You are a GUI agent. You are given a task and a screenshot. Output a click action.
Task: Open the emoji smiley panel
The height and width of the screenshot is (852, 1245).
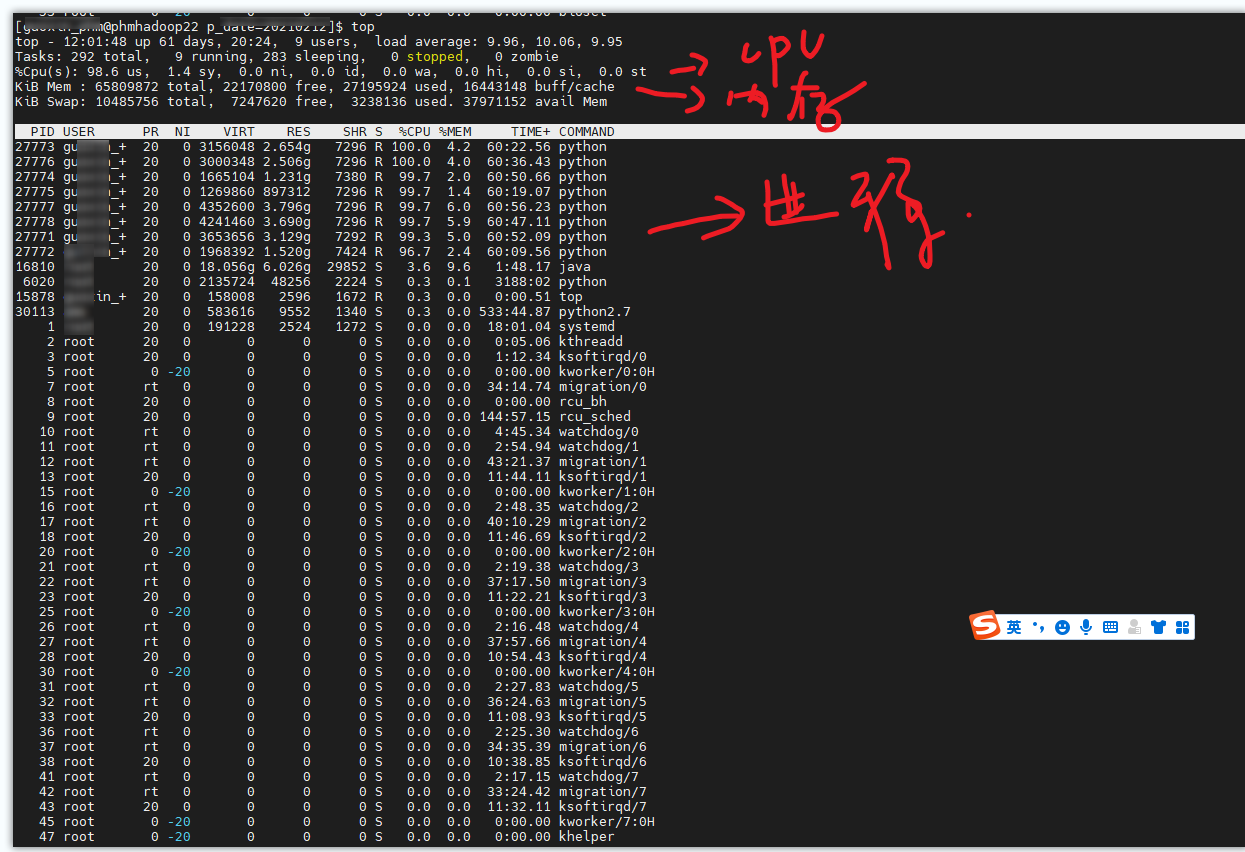pos(1062,627)
